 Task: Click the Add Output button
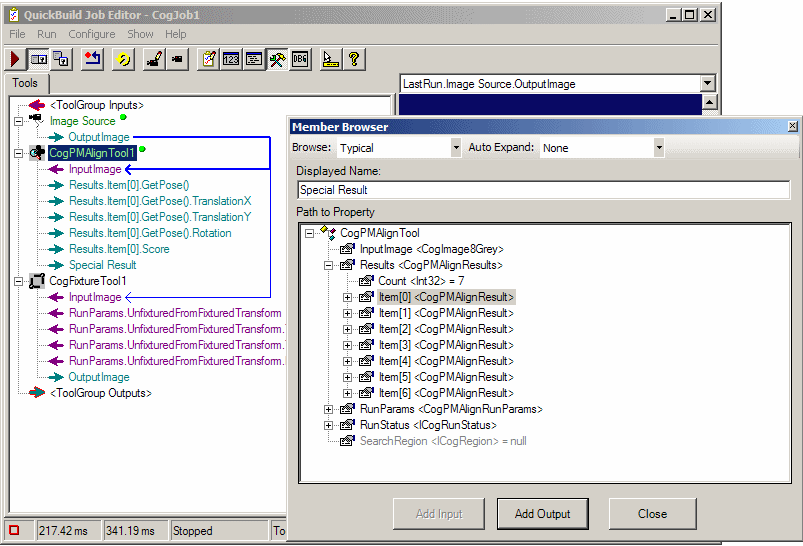[542, 513]
